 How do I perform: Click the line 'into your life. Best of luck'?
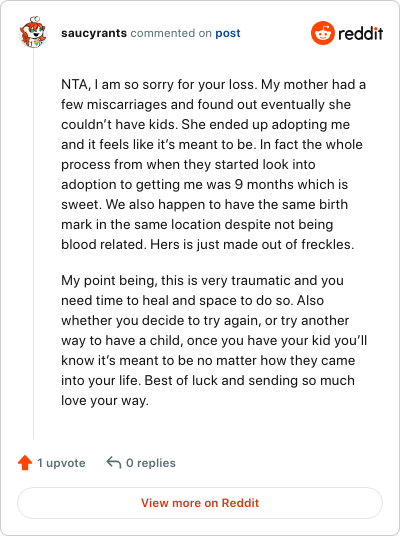(208, 380)
